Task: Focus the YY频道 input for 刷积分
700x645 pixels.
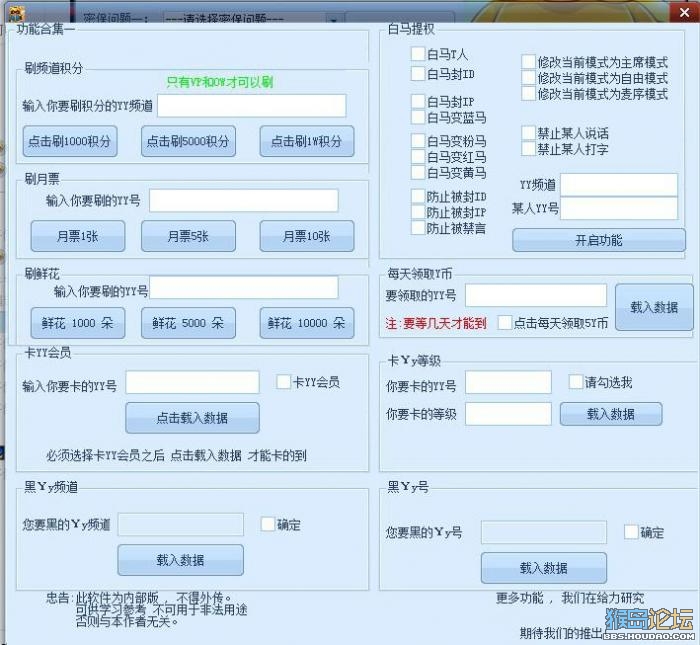Action: (x=252, y=106)
